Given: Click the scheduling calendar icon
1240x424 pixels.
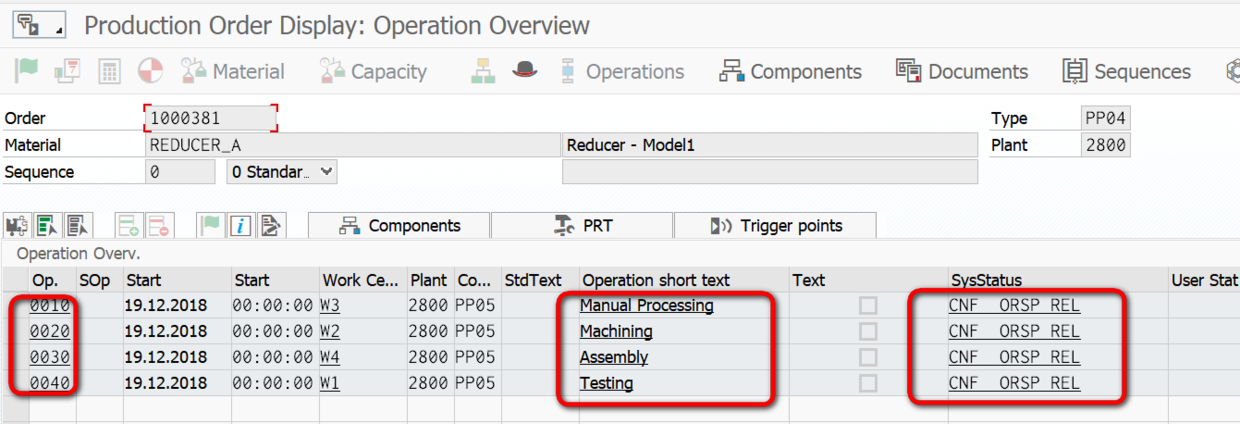Looking at the screenshot, I should click(68, 71).
